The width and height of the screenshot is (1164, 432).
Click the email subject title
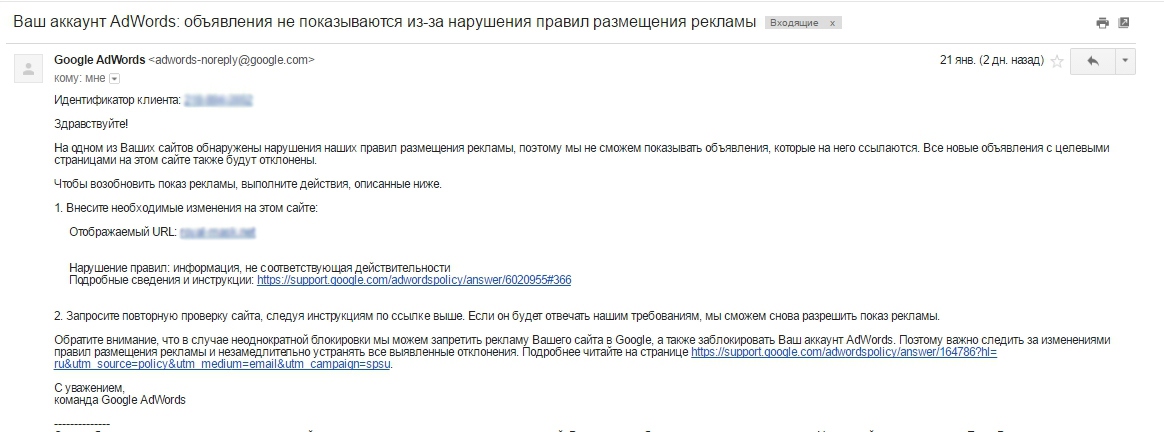(385, 22)
